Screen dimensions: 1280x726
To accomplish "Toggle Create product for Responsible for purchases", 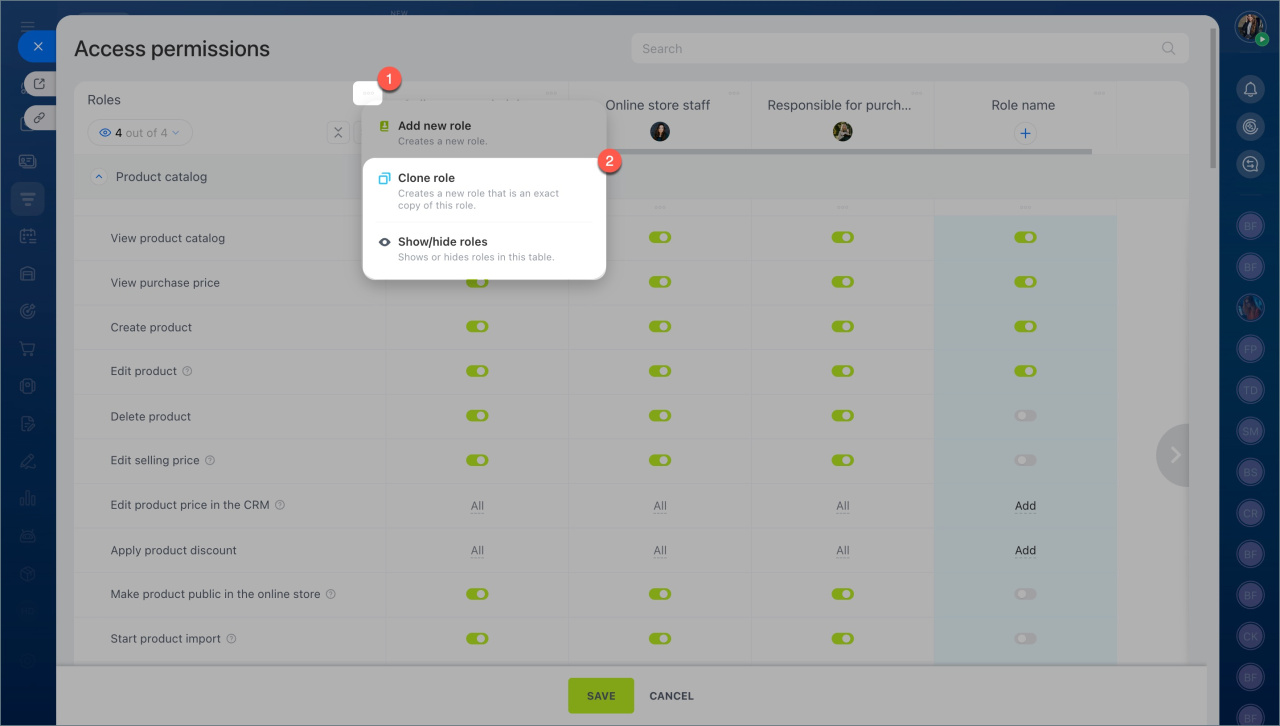I will point(842,327).
